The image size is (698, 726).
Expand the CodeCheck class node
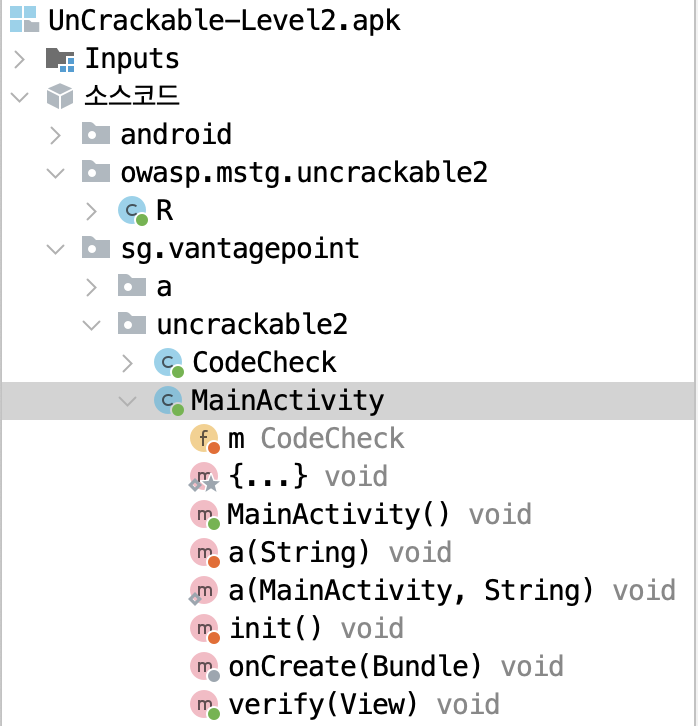click(128, 363)
